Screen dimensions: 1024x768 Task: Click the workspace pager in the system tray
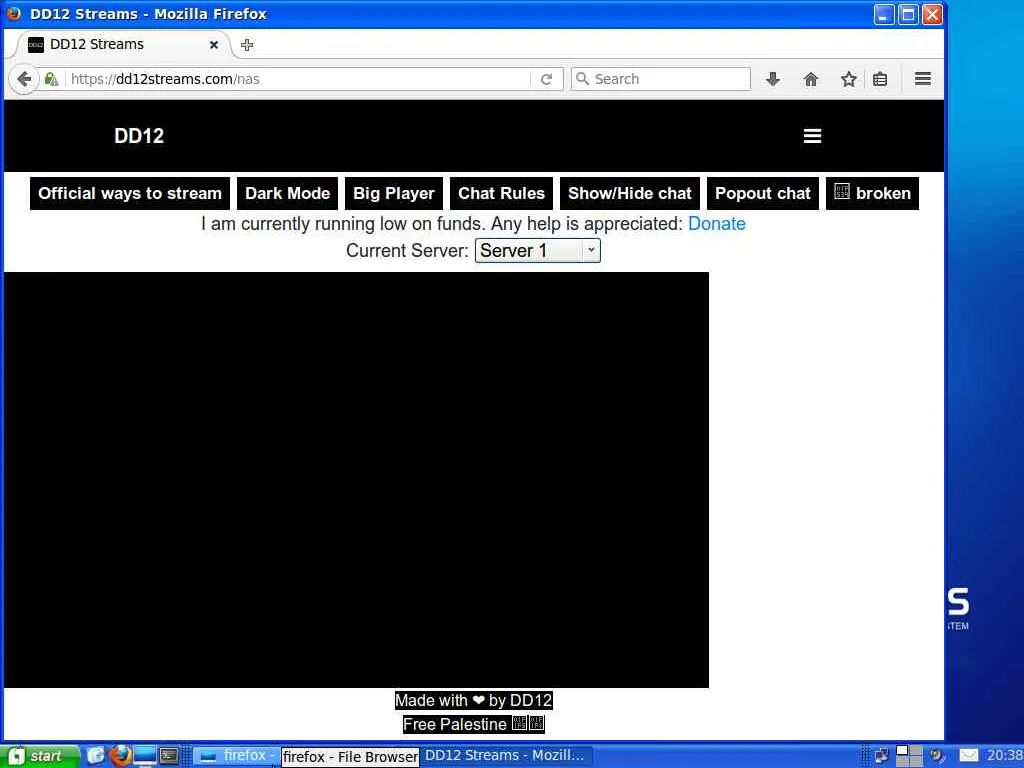pos(908,756)
